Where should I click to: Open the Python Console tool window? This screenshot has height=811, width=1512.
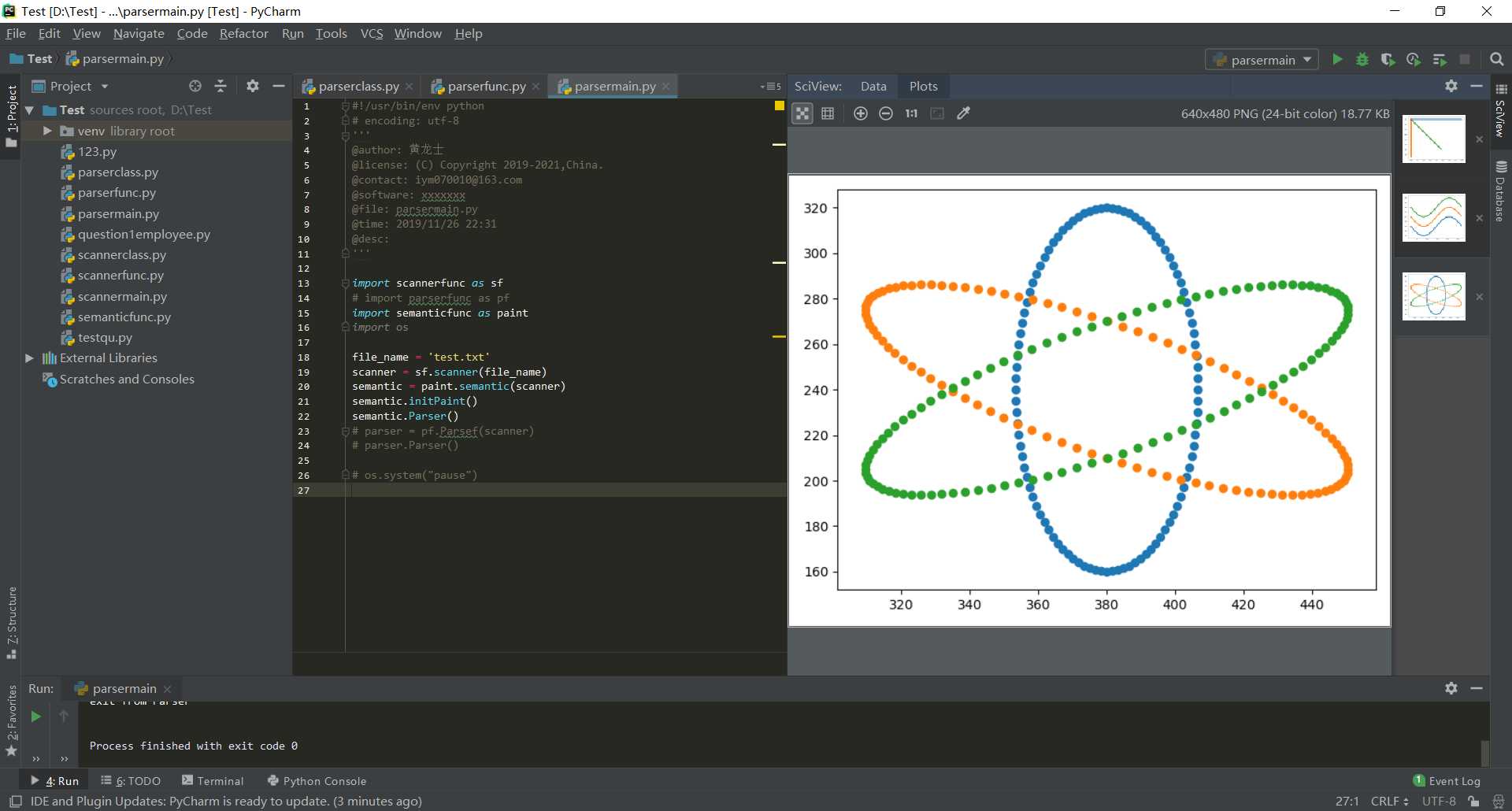pyautogui.click(x=317, y=781)
